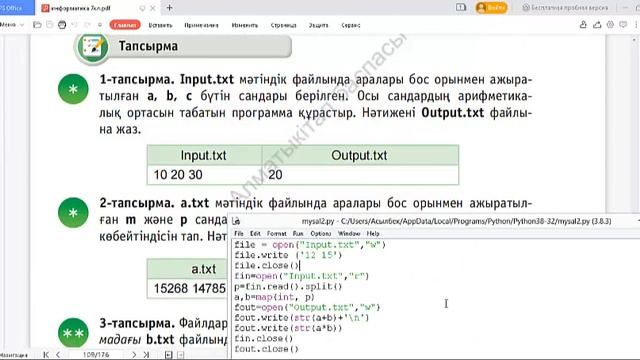Click the Input.txt table header
Viewport: 640px width, 360px height.
(x=204, y=156)
